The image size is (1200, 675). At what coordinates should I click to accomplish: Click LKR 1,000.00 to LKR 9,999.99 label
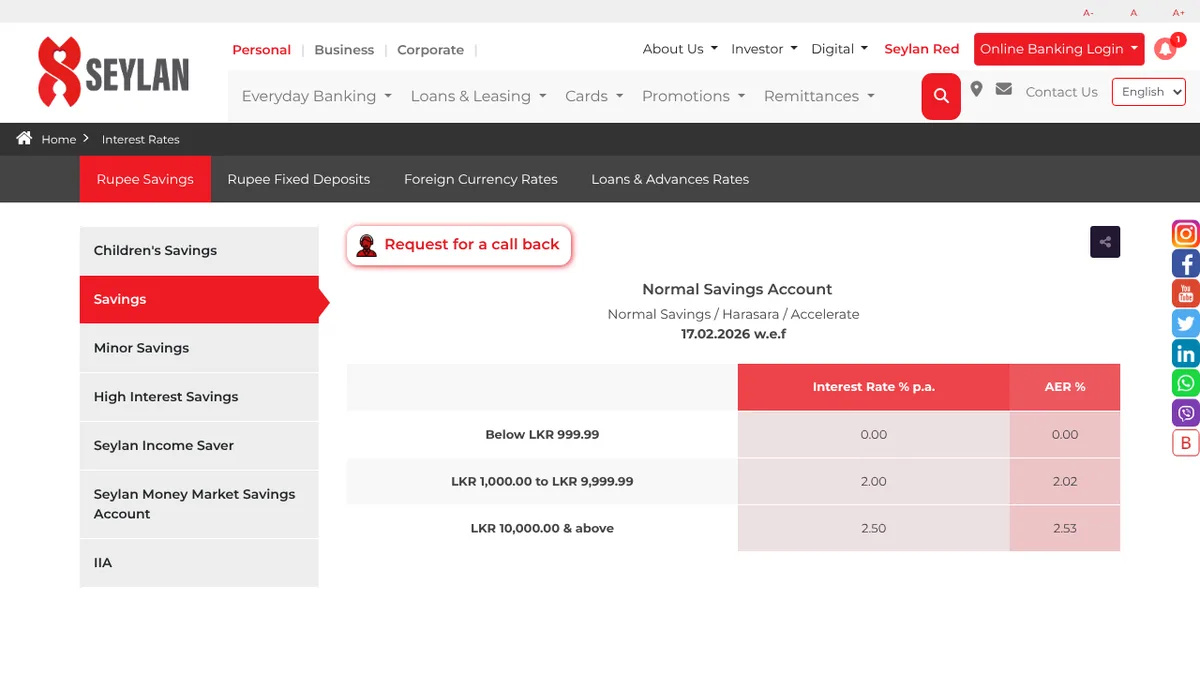[542, 481]
